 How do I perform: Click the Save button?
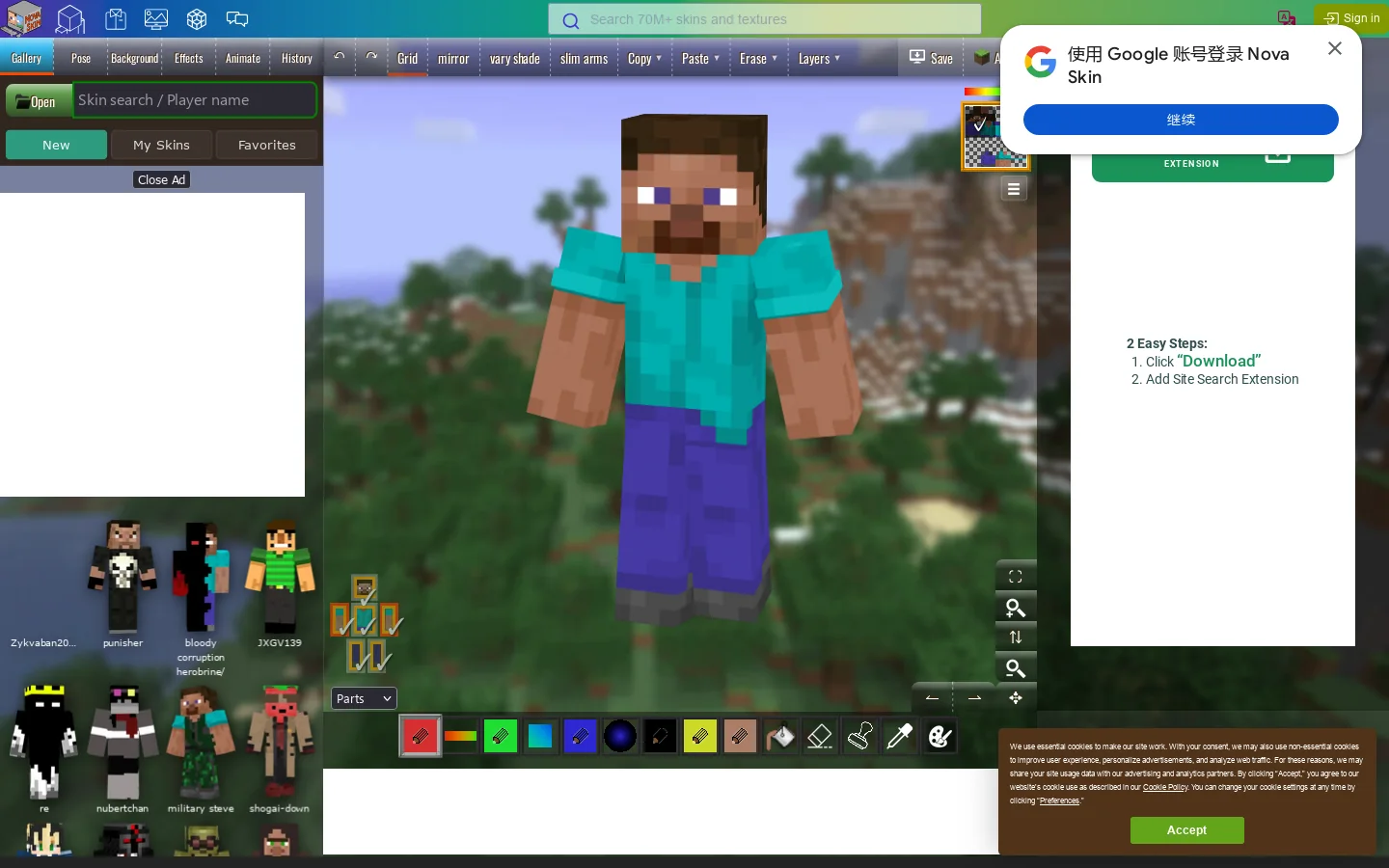click(931, 58)
